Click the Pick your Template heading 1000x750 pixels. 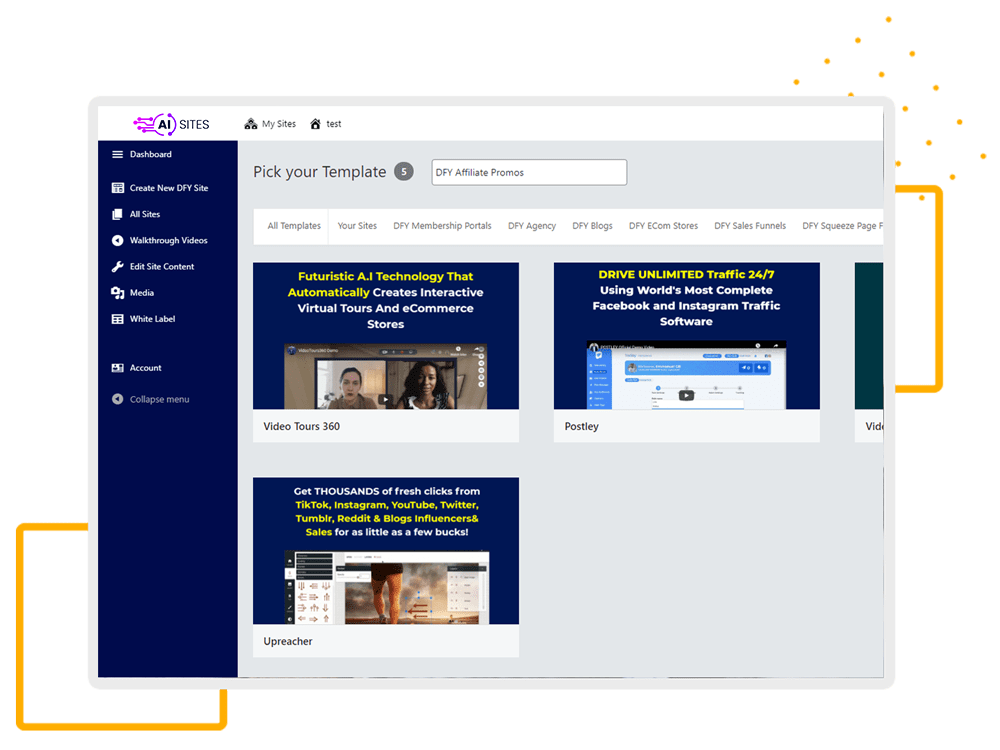point(320,172)
